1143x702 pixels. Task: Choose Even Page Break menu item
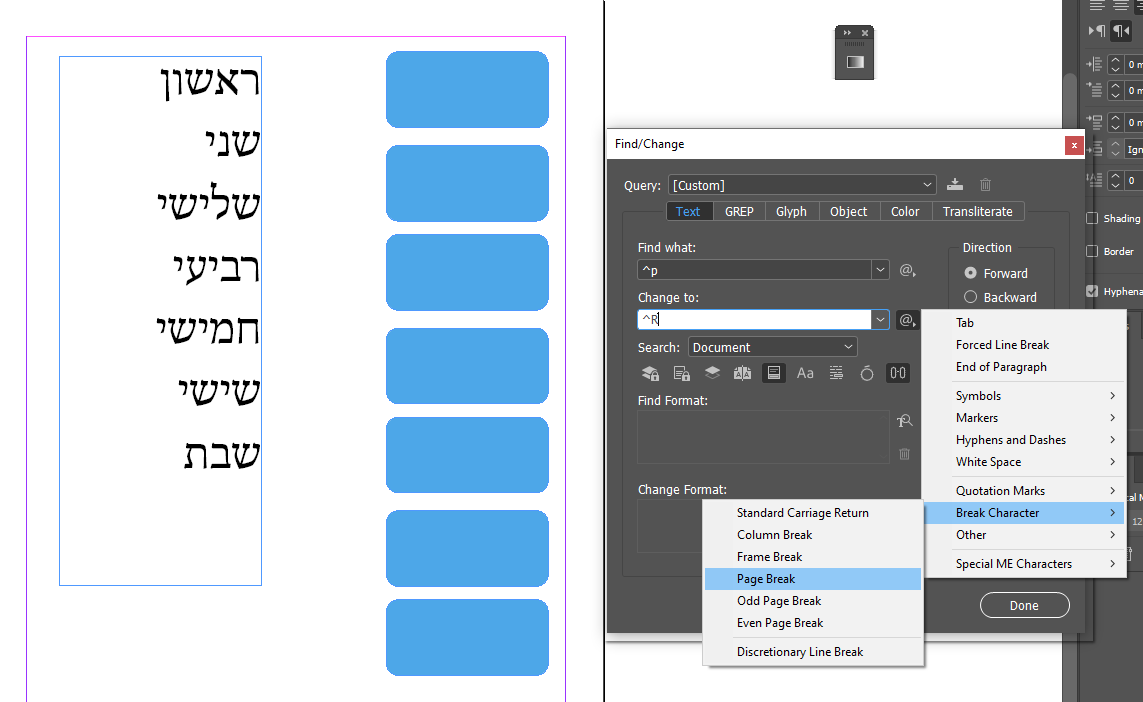pos(813,623)
